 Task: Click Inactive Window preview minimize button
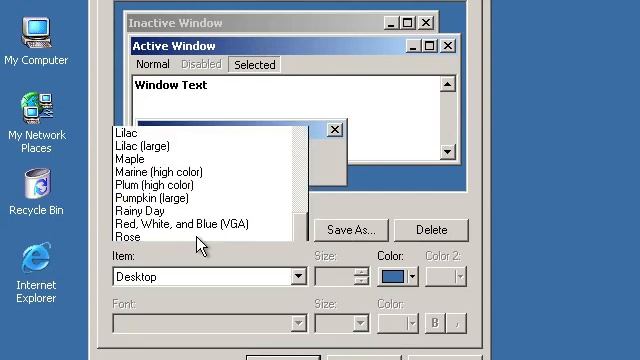[x=391, y=23]
